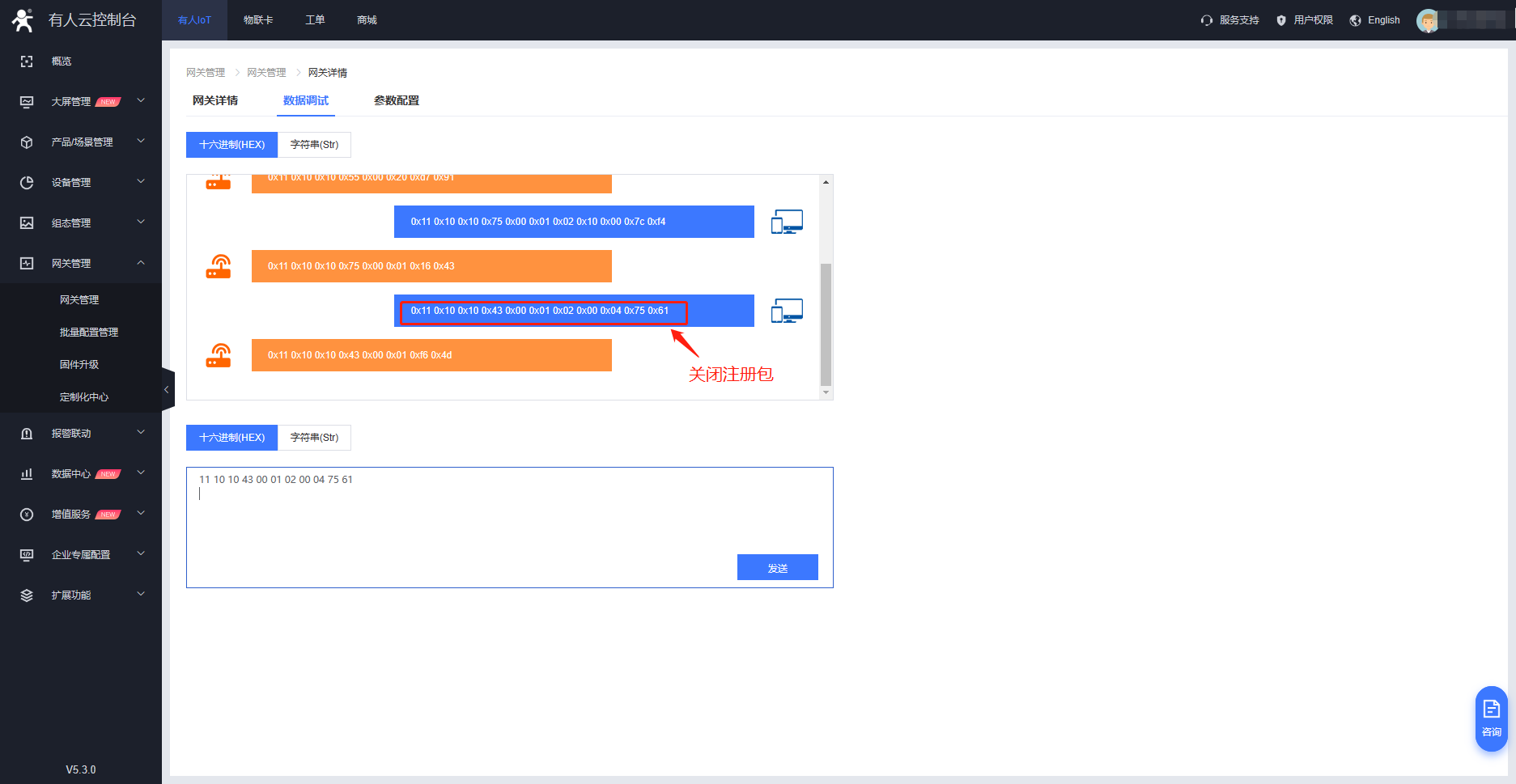Click inside the hex command input box

(510, 510)
